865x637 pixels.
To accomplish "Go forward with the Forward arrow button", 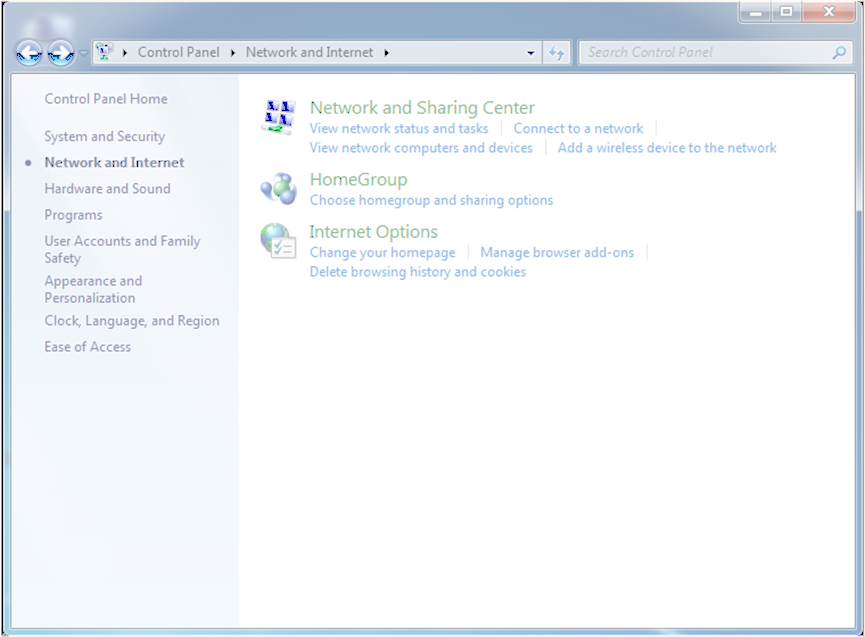I will tap(61, 53).
